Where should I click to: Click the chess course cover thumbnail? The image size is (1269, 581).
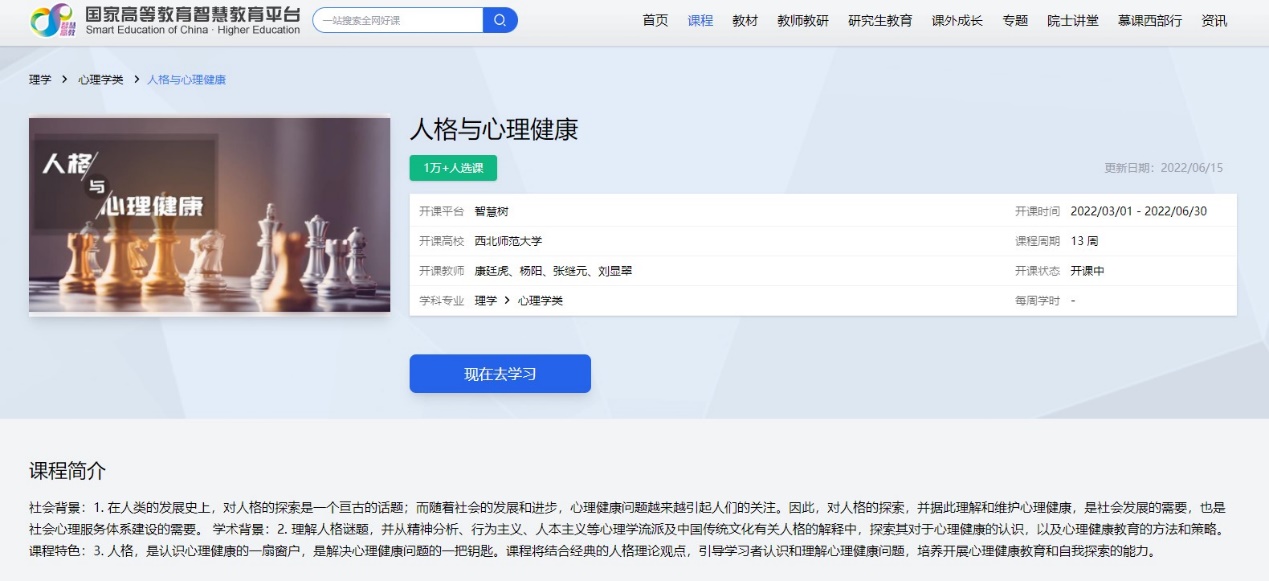coord(210,215)
